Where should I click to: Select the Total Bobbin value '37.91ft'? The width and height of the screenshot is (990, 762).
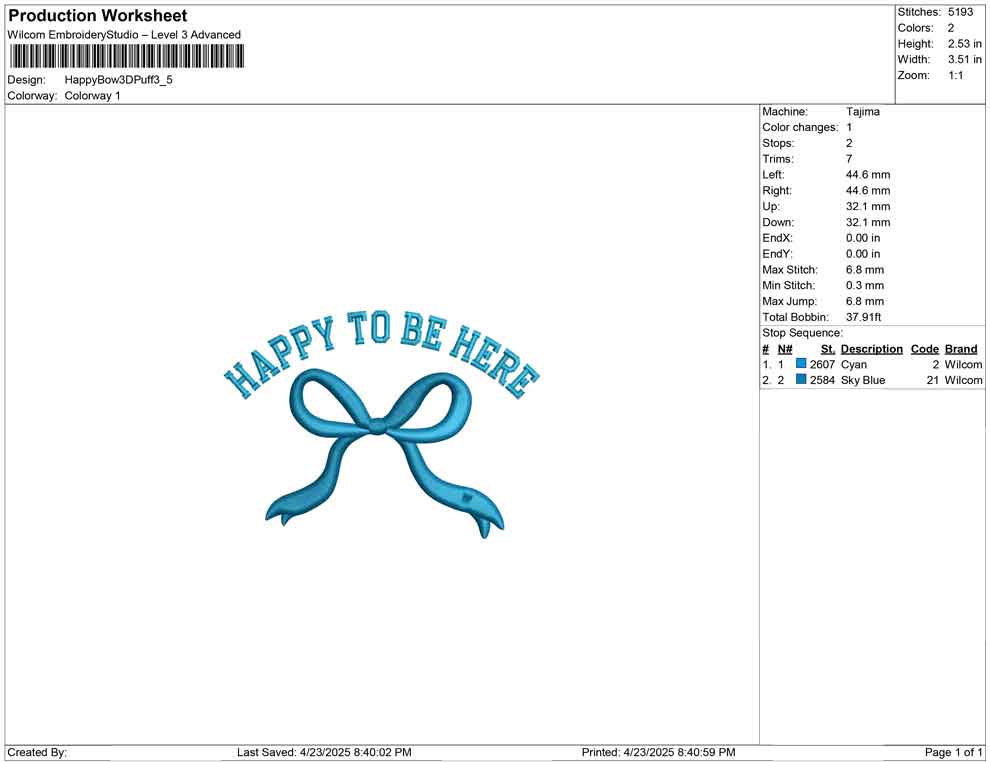(x=863, y=316)
